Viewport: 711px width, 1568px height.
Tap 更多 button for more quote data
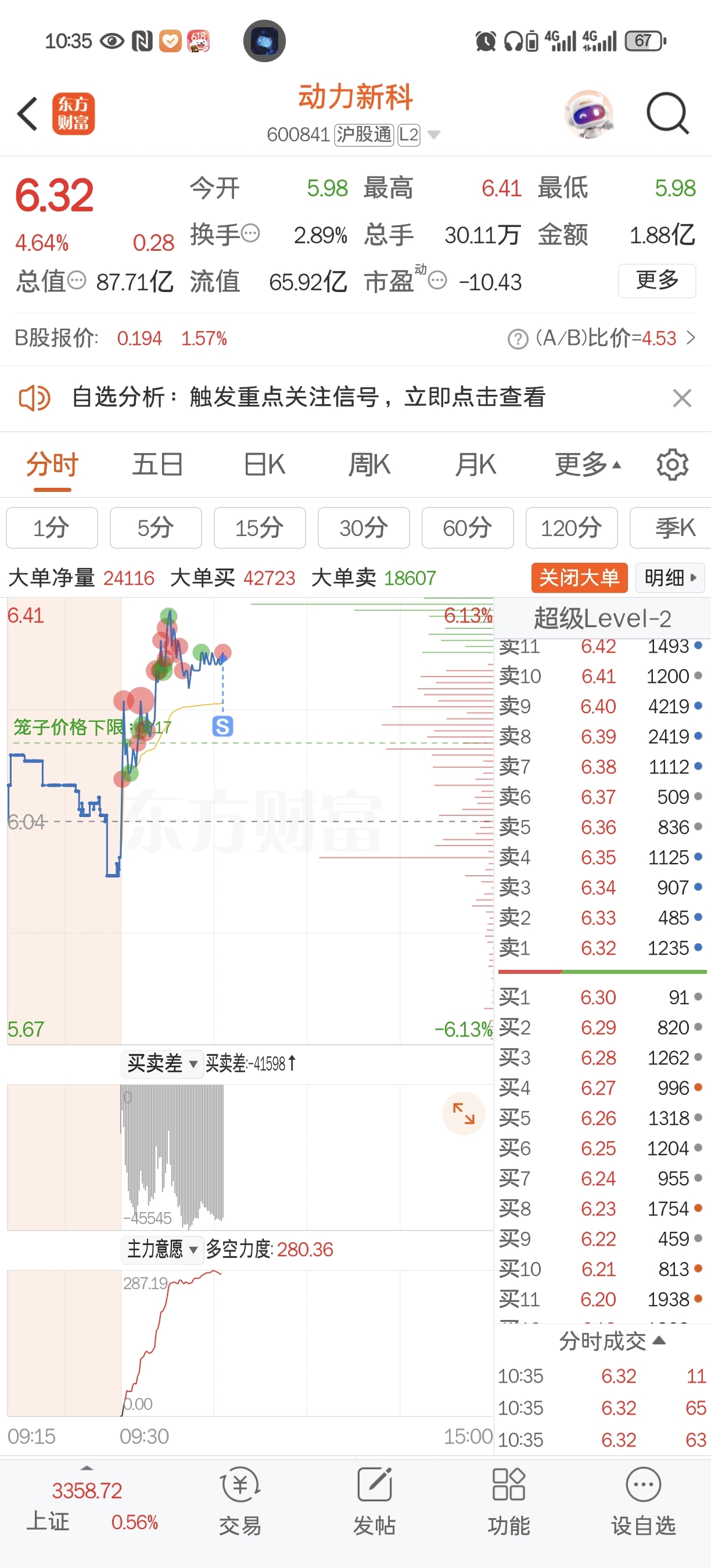[x=657, y=280]
